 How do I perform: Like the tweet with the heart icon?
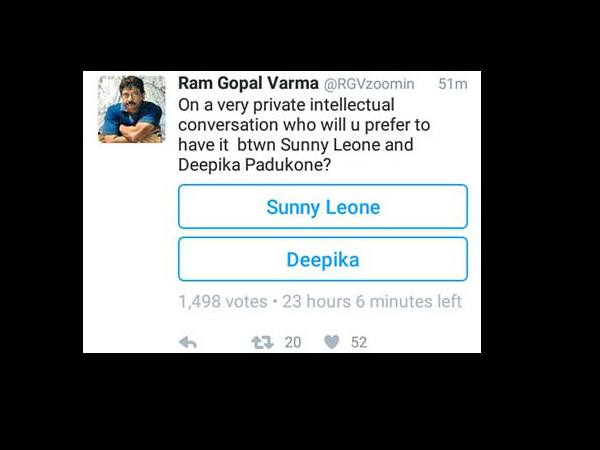(x=332, y=342)
